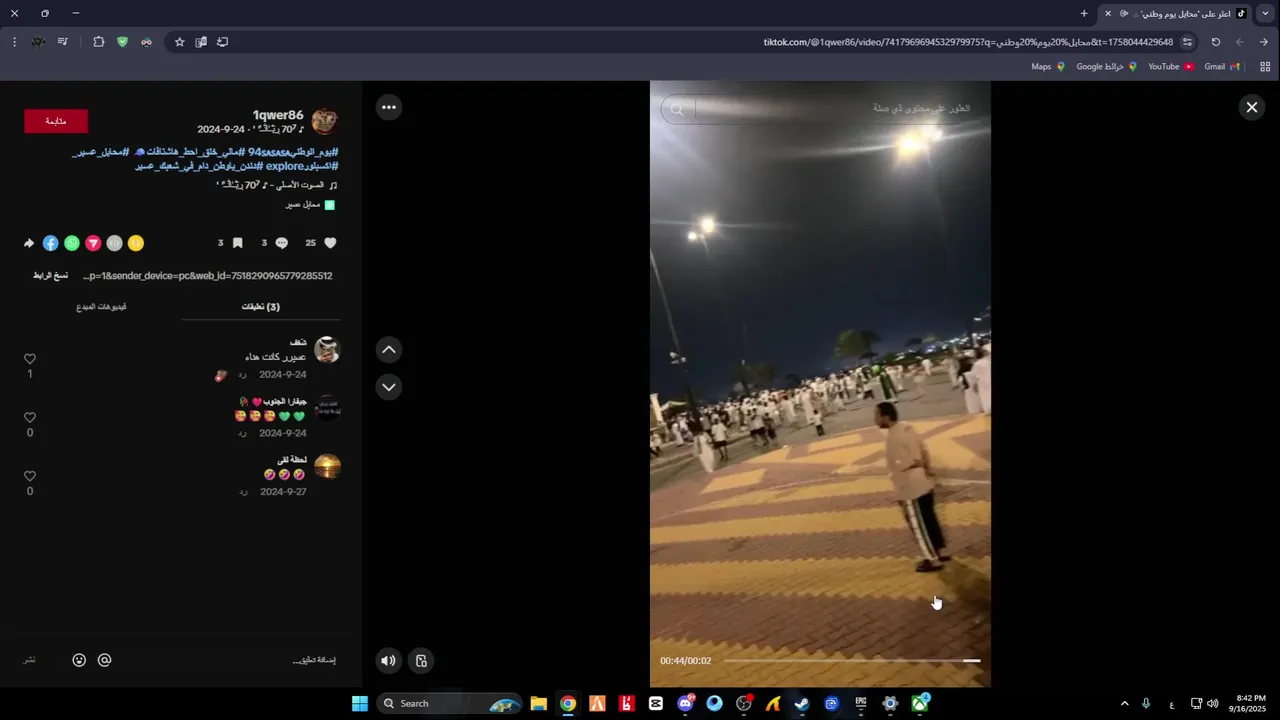Click the yellow repost share icon
This screenshot has height=720, width=1280.
click(x=136, y=243)
